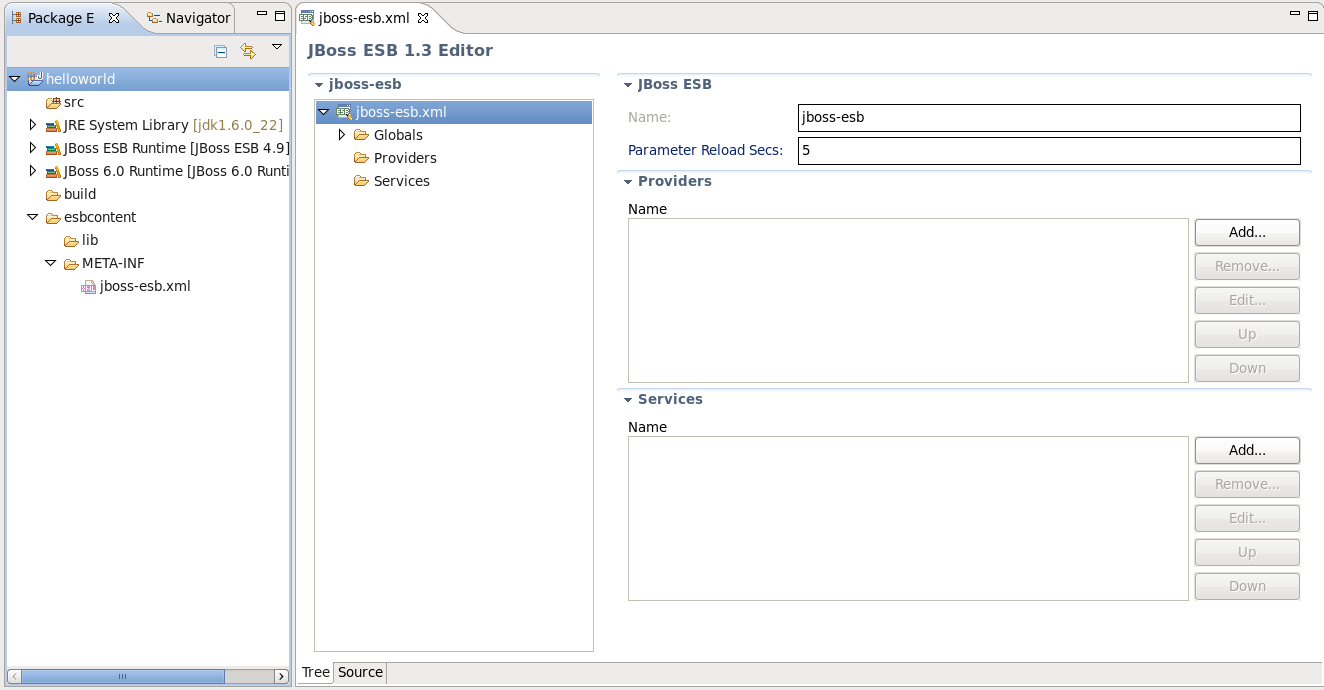Click the Parameter Reload Secs field
Viewport: 1324px width, 690px height.
click(x=1048, y=151)
